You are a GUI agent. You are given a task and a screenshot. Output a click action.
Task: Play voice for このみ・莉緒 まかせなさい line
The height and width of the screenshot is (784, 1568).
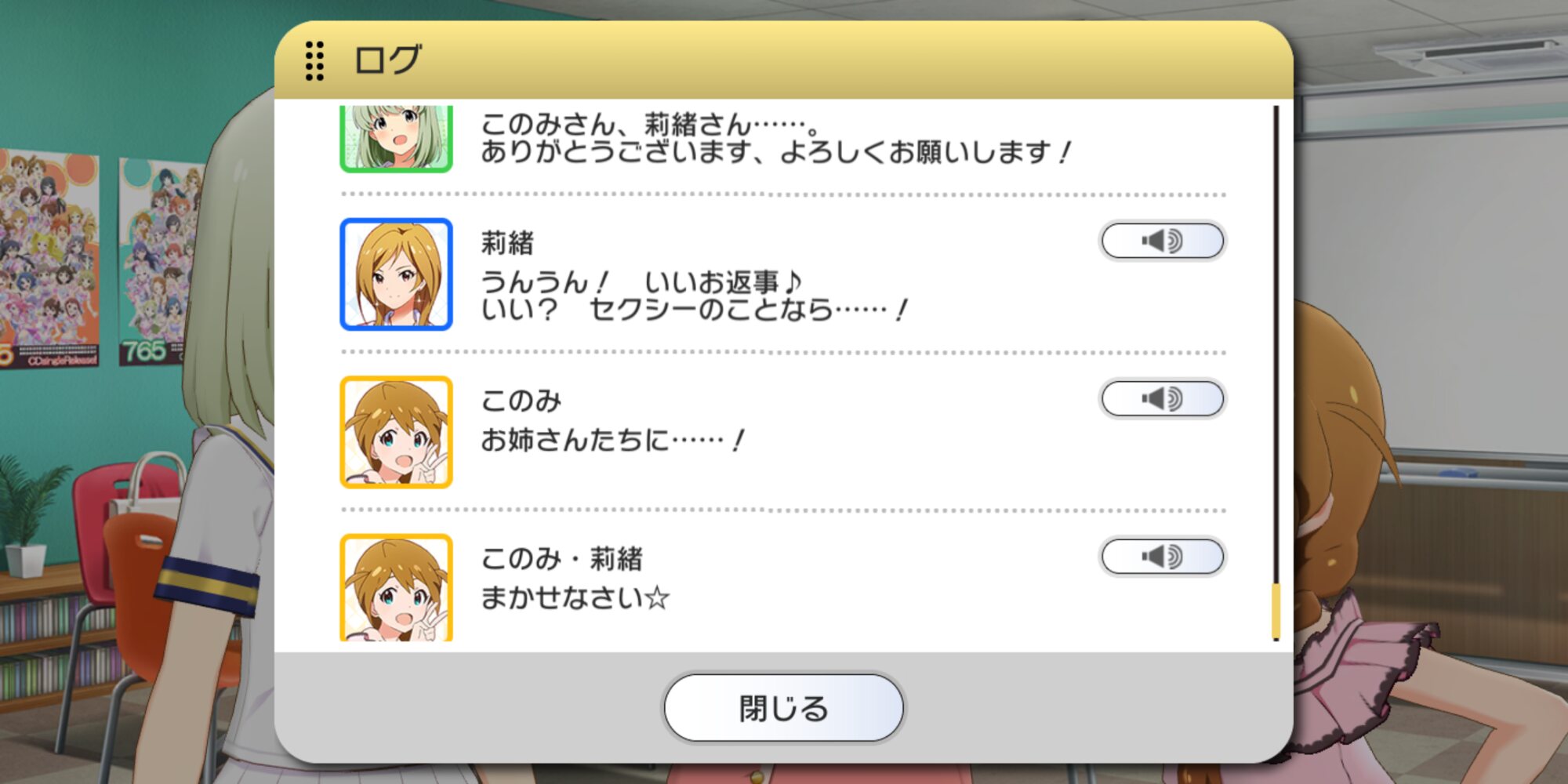[1163, 557]
